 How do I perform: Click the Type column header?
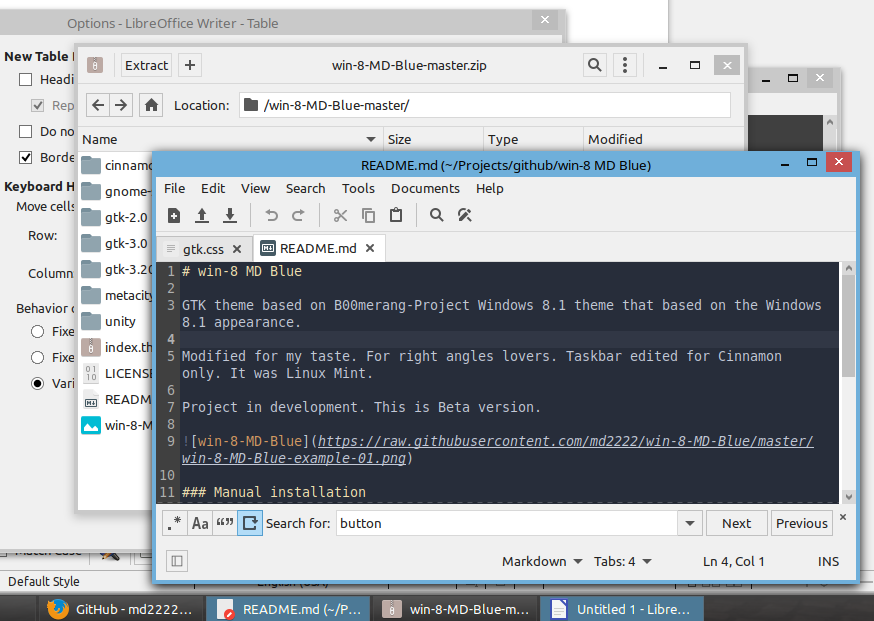[533, 139]
